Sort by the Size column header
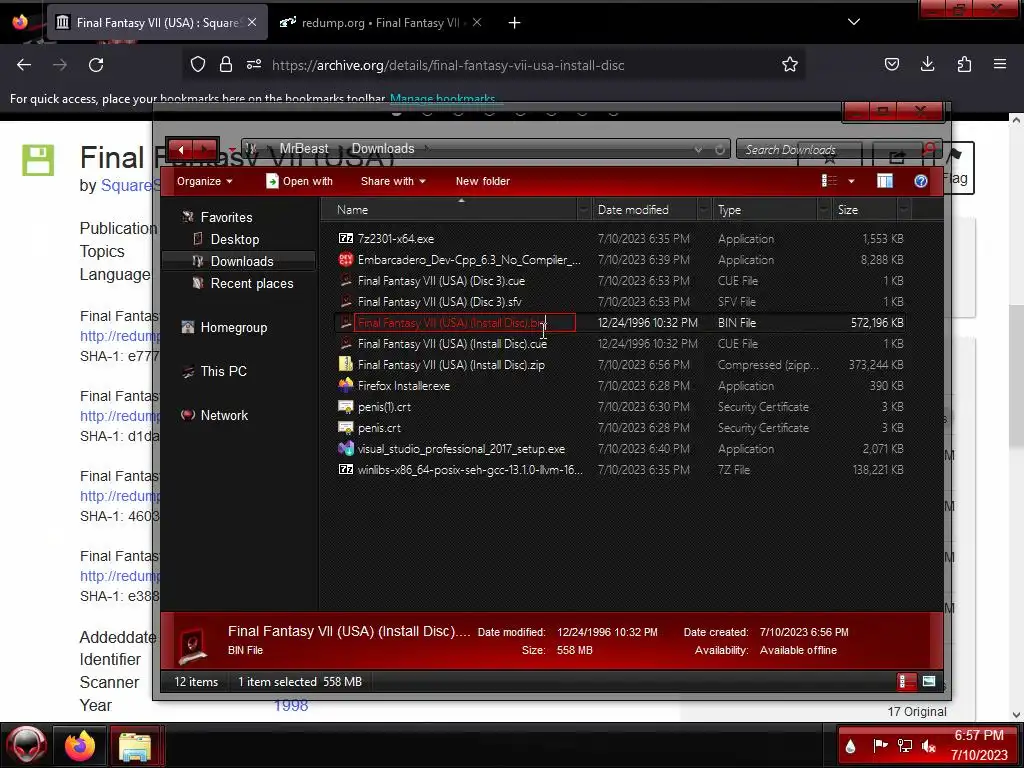The height and width of the screenshot is (768, 1024). [863, 210]
